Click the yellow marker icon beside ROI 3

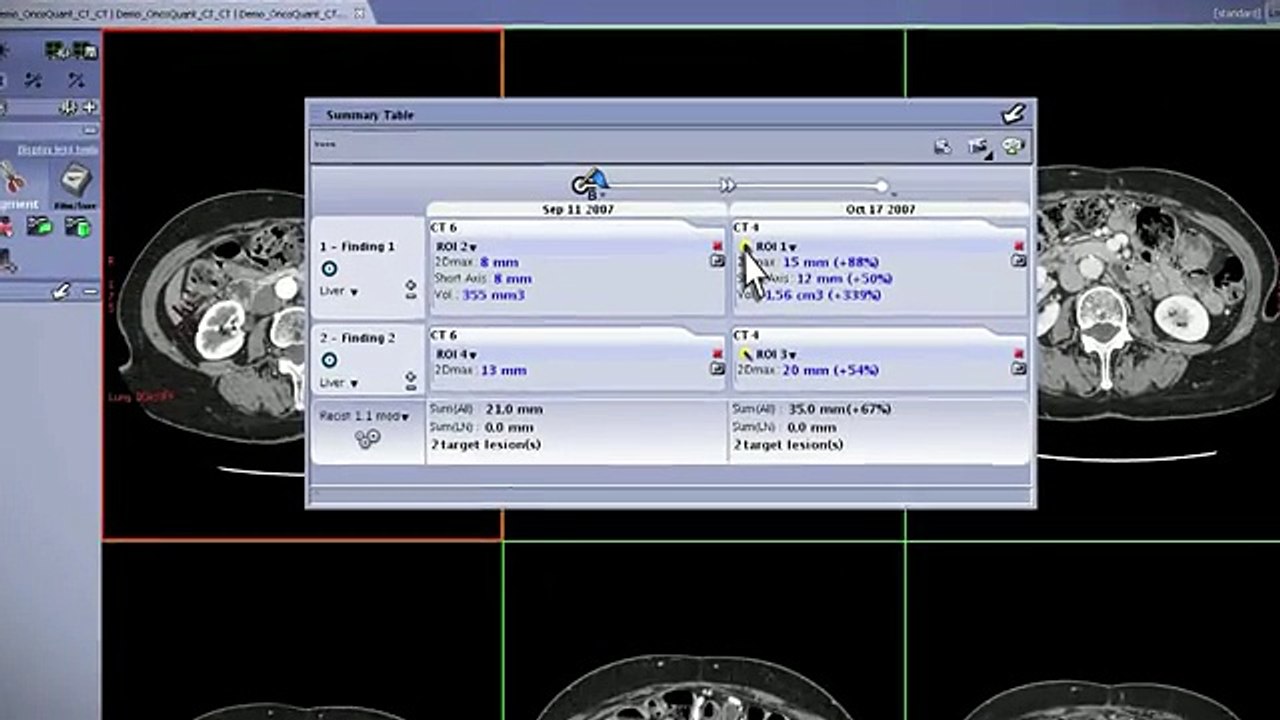click(x=744, y=354)
